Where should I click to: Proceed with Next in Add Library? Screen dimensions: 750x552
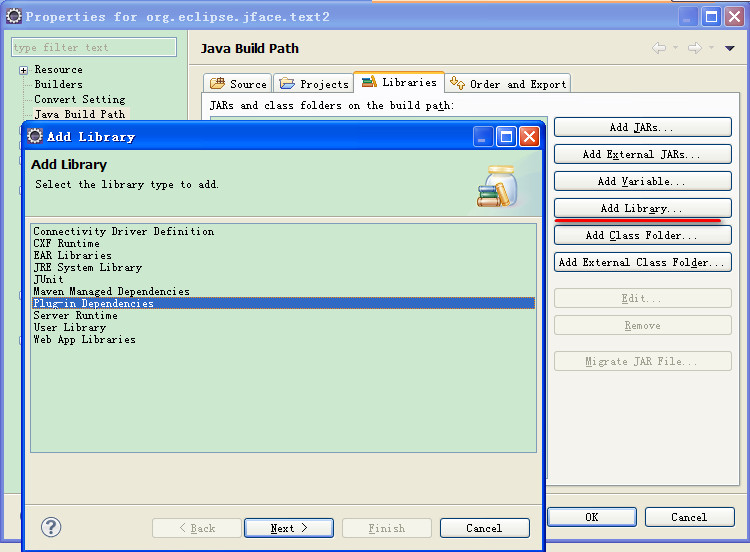coord(289,528)
